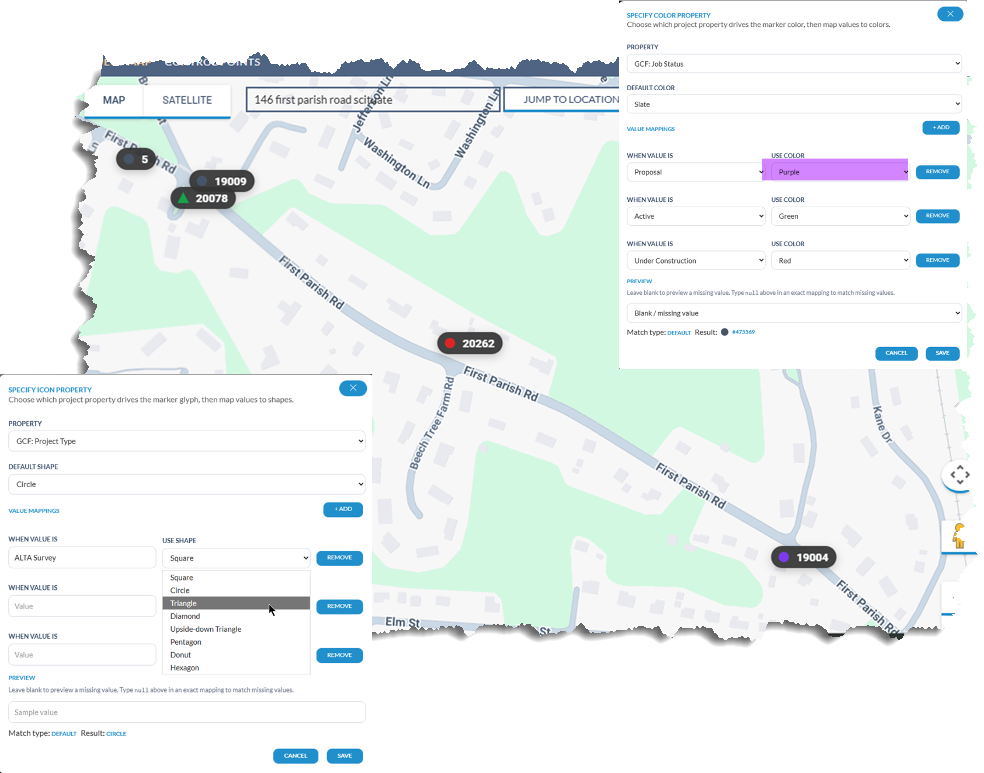Select Pentagon from shape list
The height and width of the screenshot is (773, 984).
tap(237, 642)
